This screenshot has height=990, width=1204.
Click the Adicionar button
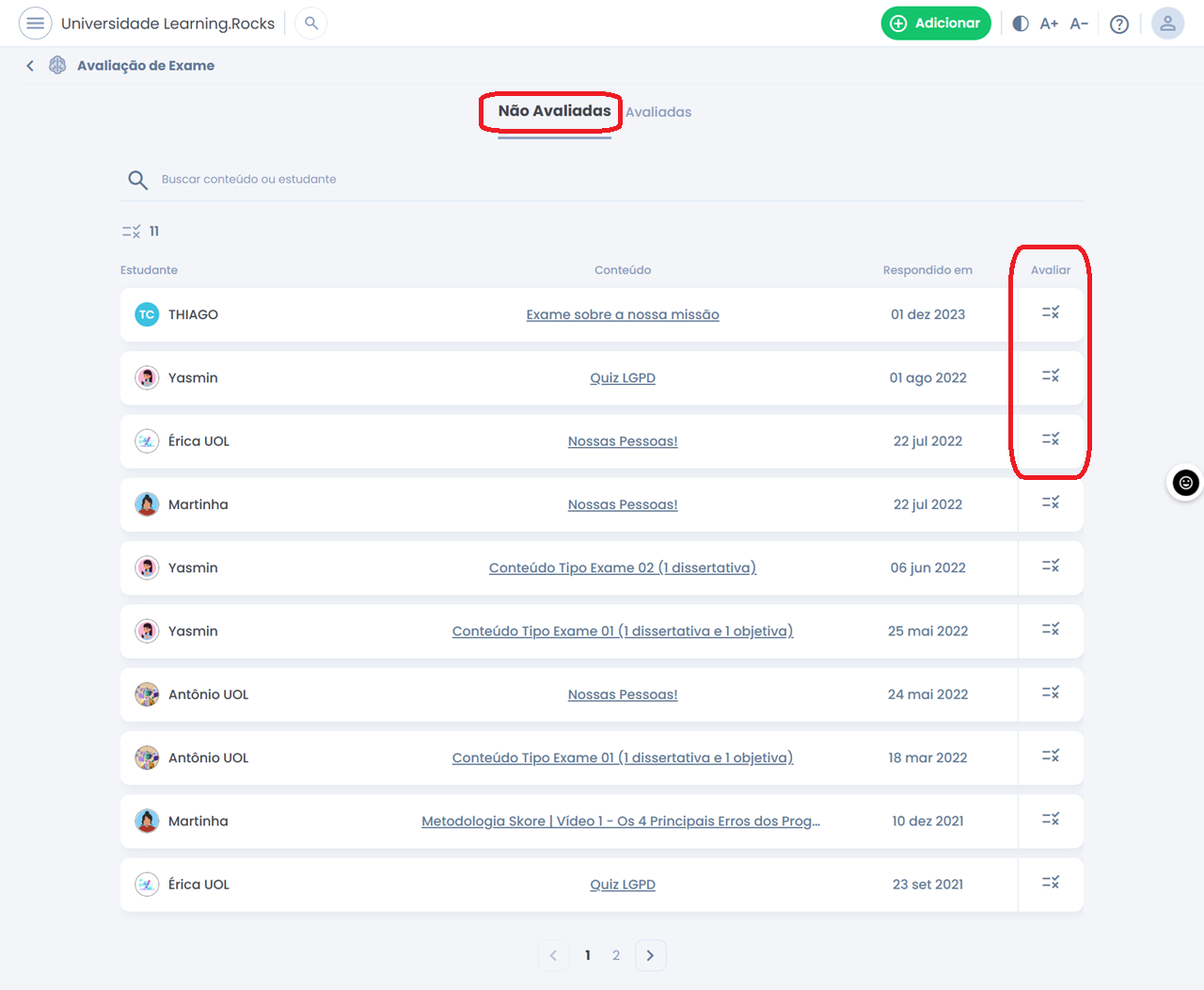(936, 24)
